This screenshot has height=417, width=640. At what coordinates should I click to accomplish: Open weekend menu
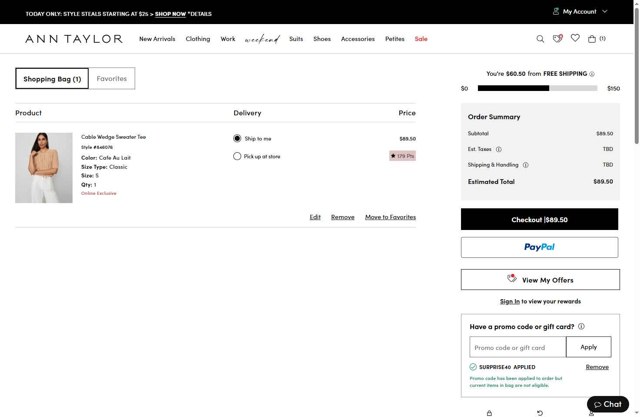coord(262,39)
